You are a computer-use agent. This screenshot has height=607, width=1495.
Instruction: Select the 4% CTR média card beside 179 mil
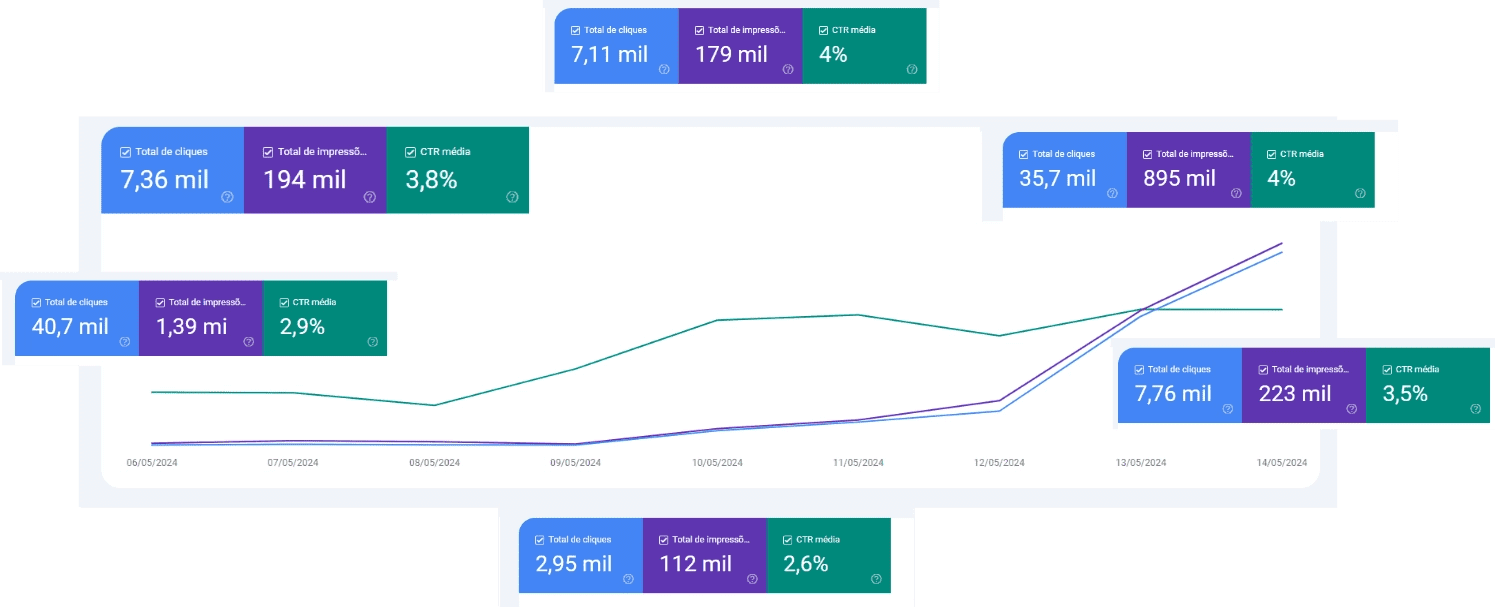point(864,46)
